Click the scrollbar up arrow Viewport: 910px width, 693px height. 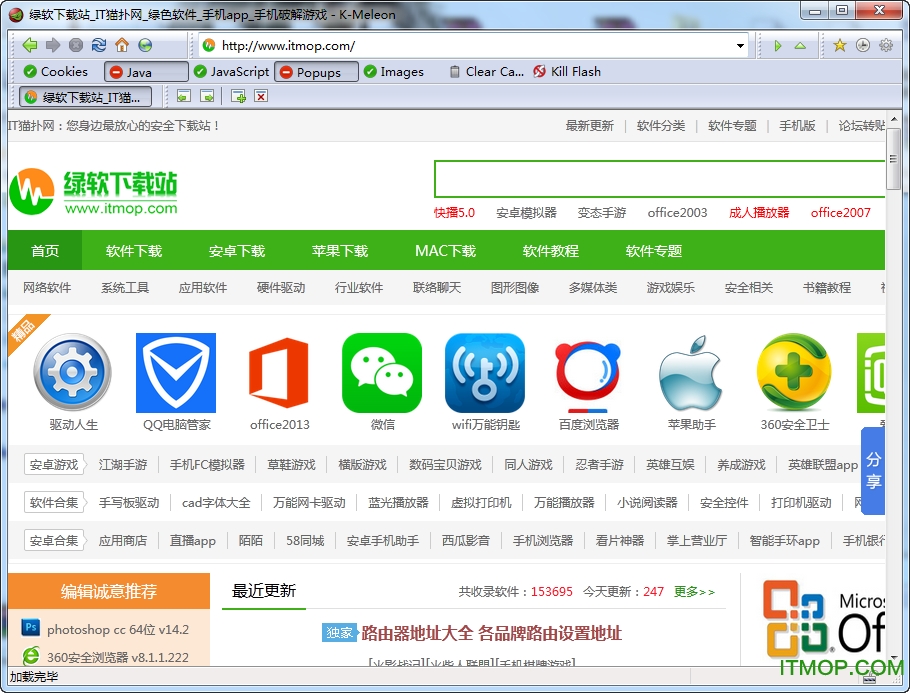tap(893, 119)
